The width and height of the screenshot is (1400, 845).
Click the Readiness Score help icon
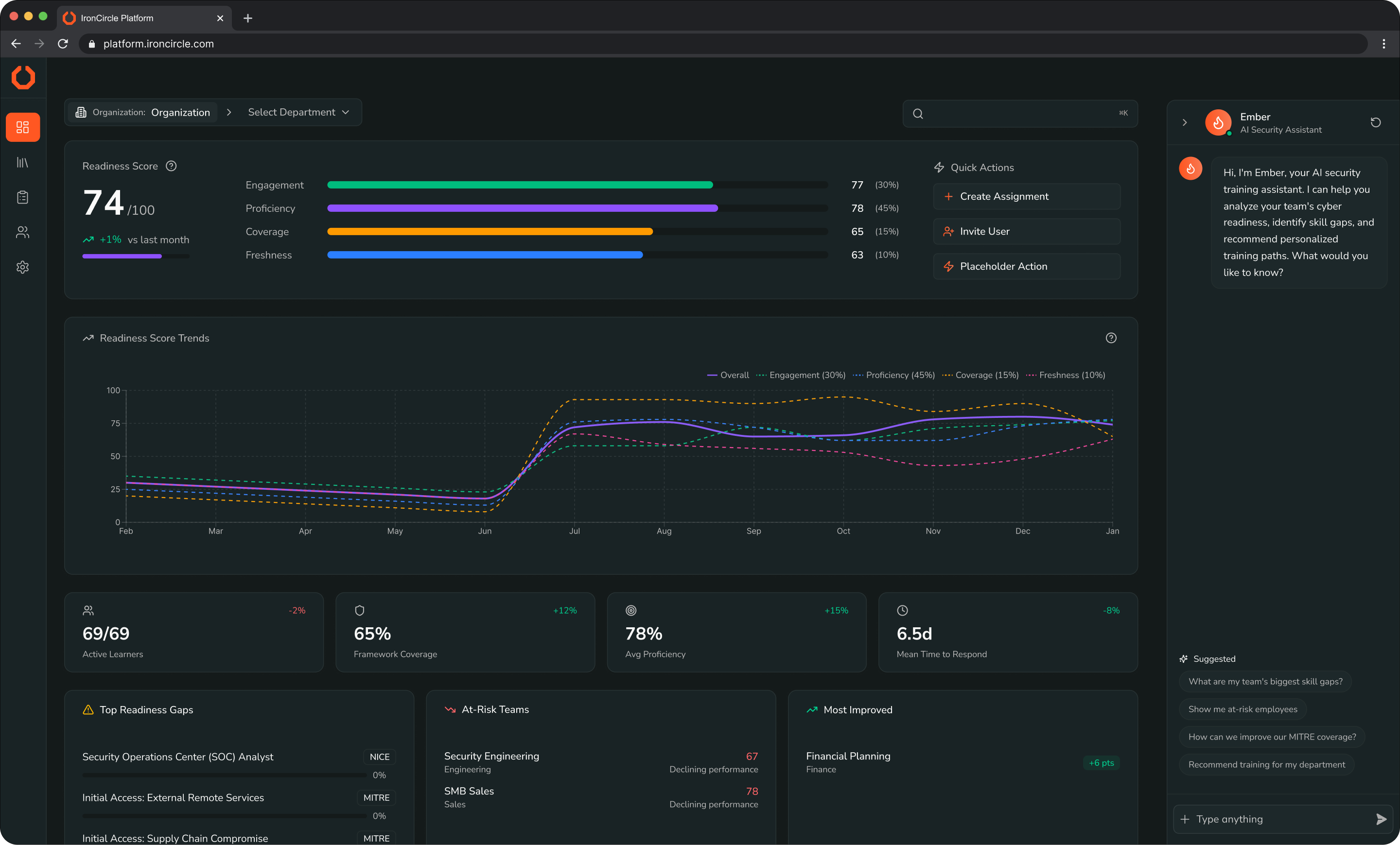171,166
